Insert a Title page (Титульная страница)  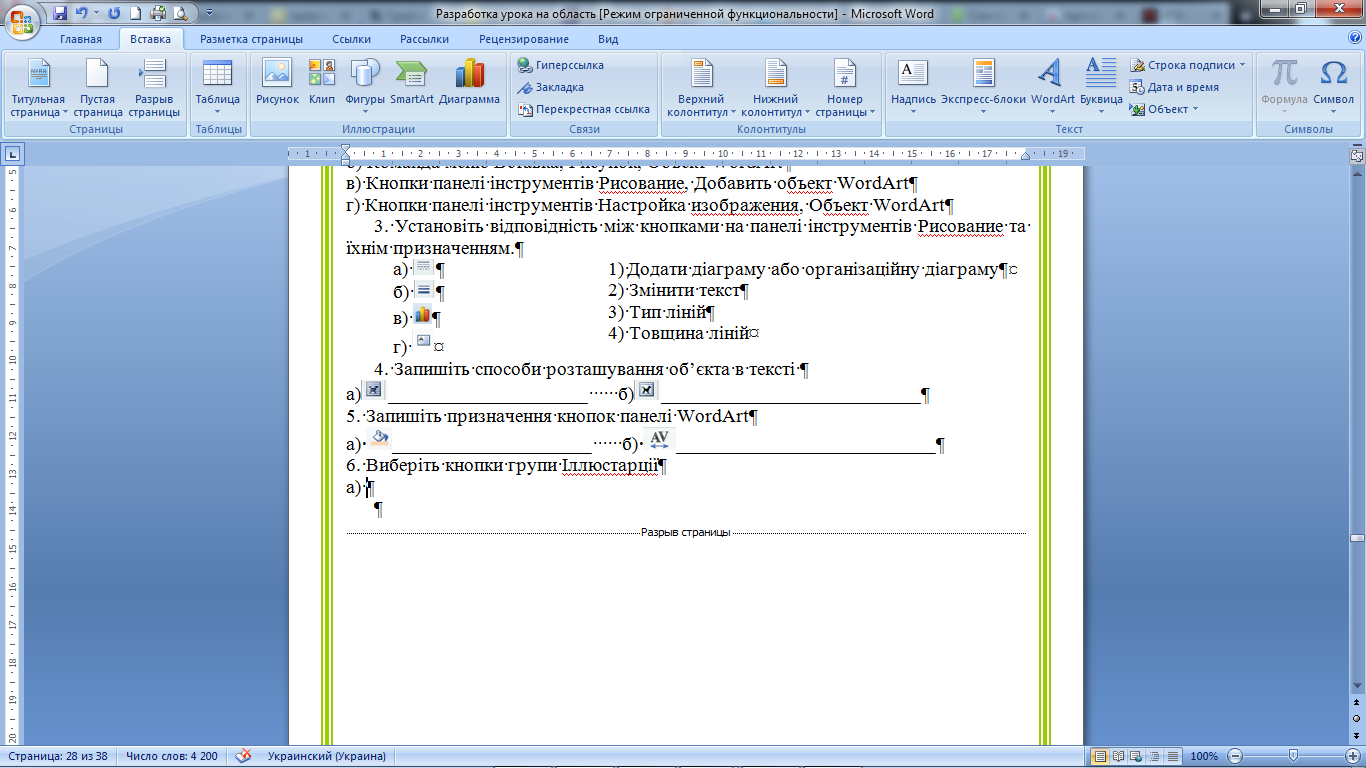point(38,89)
